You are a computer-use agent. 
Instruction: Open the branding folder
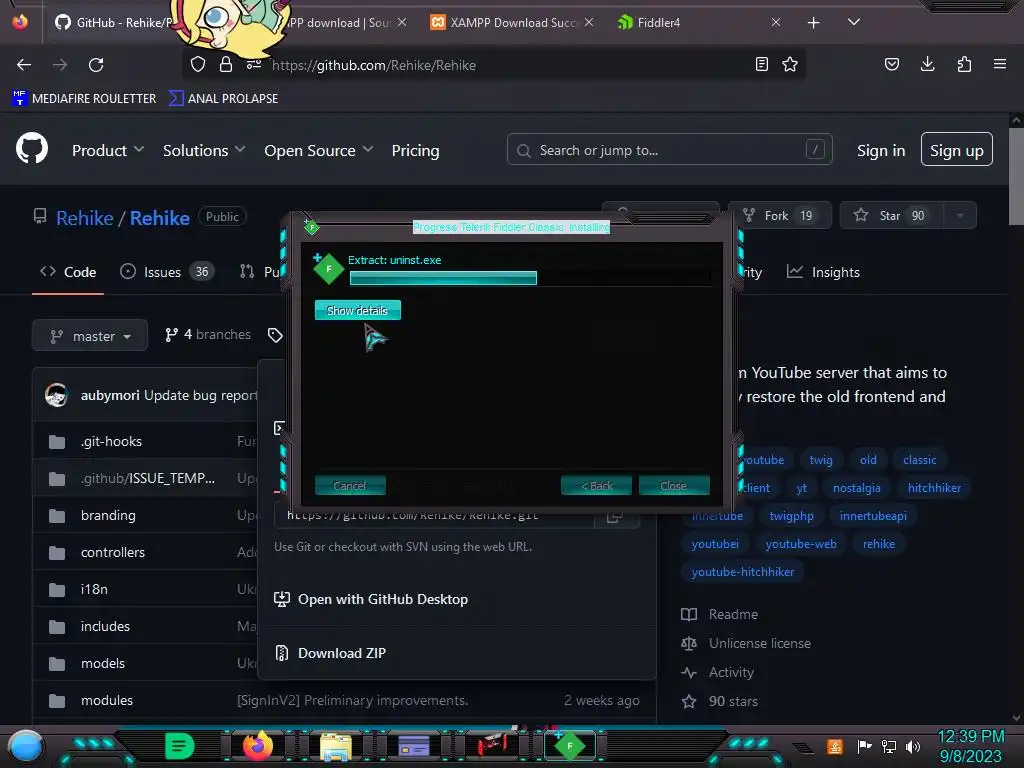click(x=108, y=515)
